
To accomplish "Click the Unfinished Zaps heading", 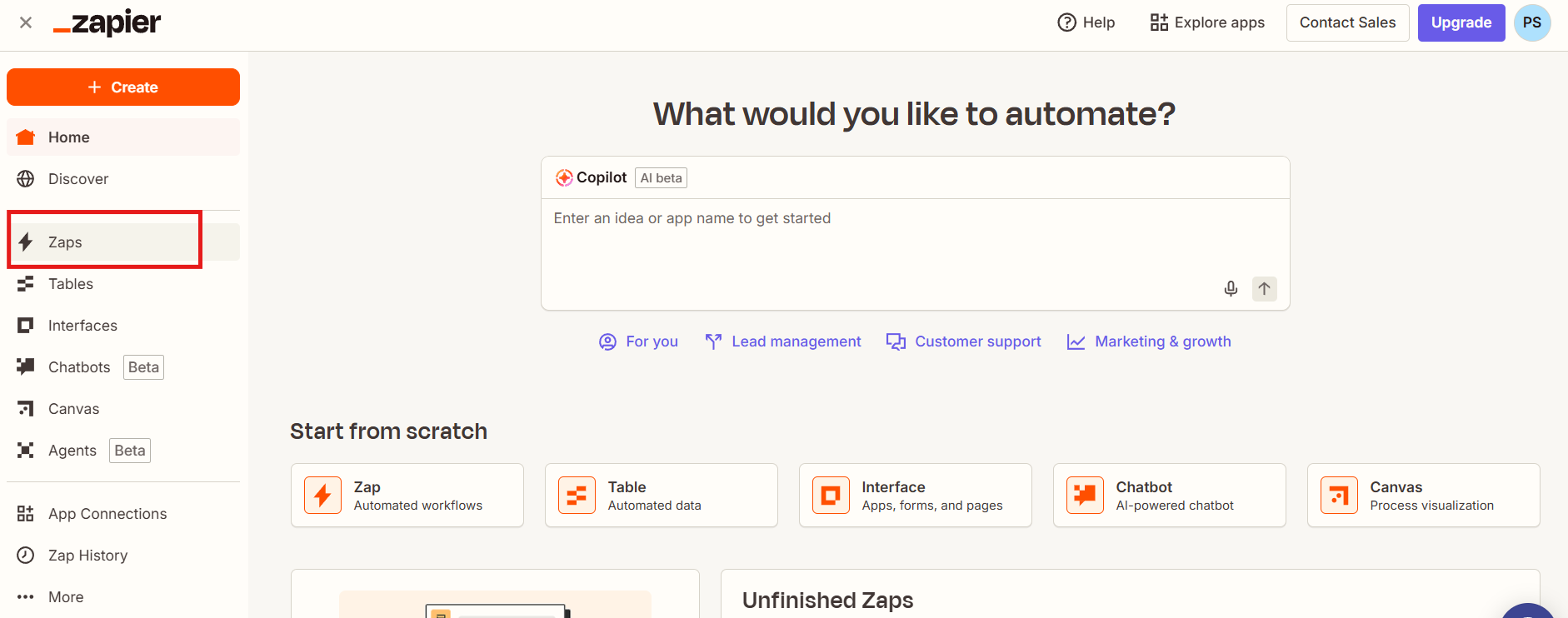I will [x=827, y=601].
